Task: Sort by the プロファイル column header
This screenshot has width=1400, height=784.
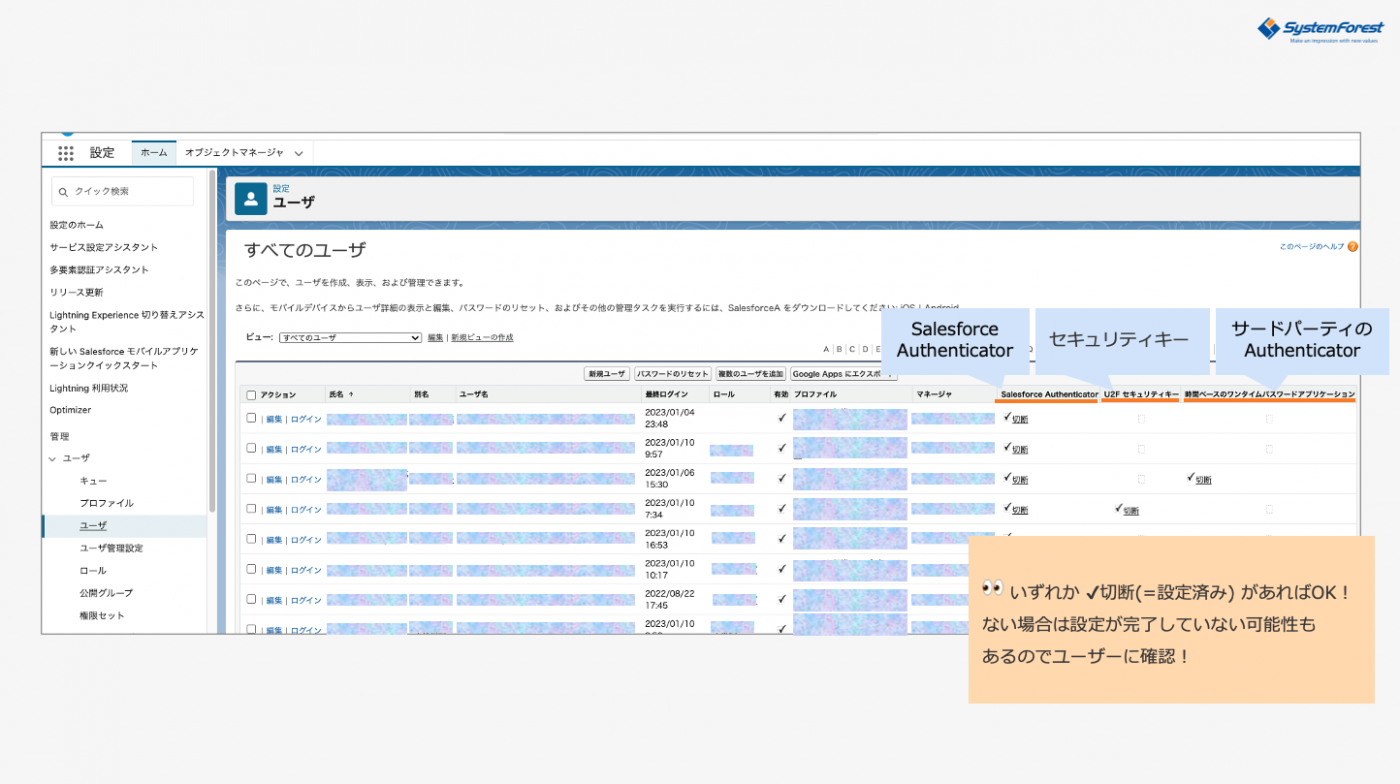Action: click(x=816, y=395)
